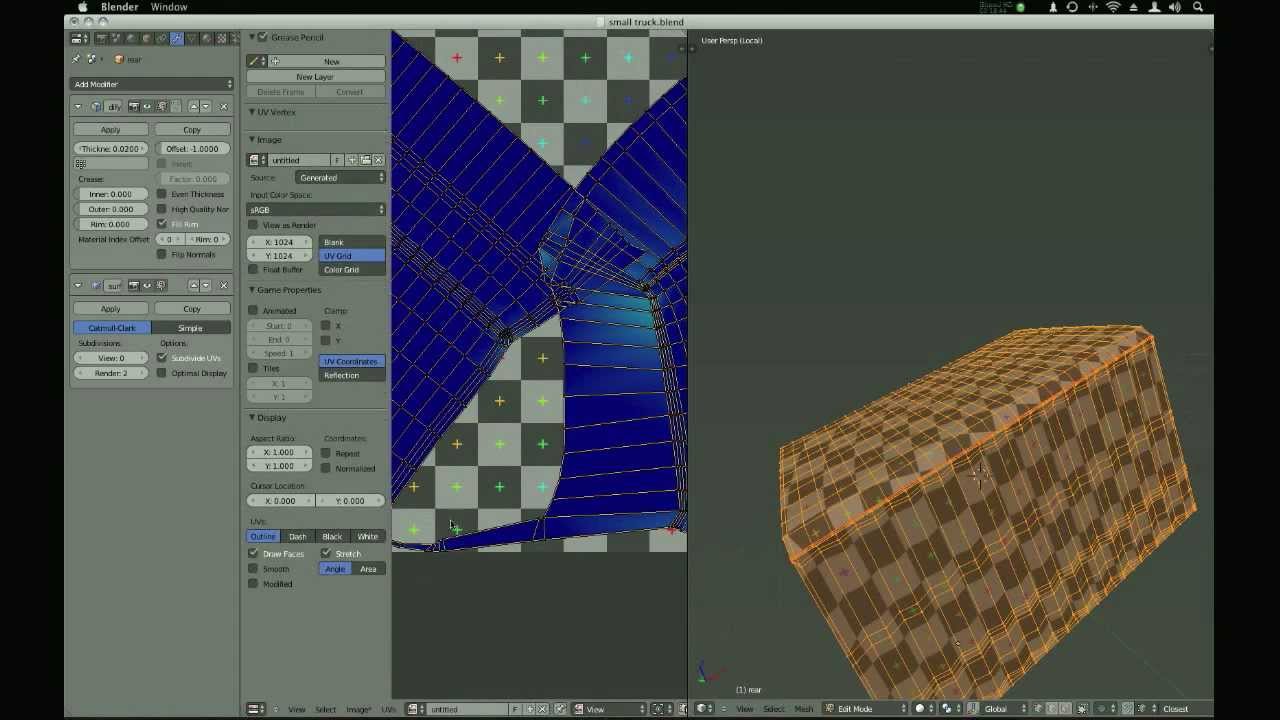Toggle Subsurf modifier edit mode icon
This screenshot has height=720, width=1280.
[x=161, y=285]
